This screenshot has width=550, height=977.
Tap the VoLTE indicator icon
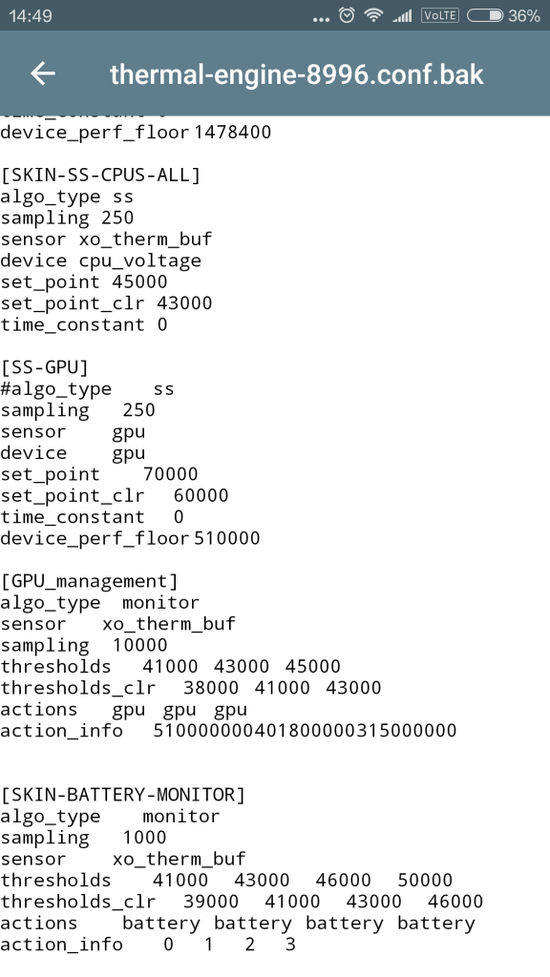pyautogui.click(x=440, y=16)
